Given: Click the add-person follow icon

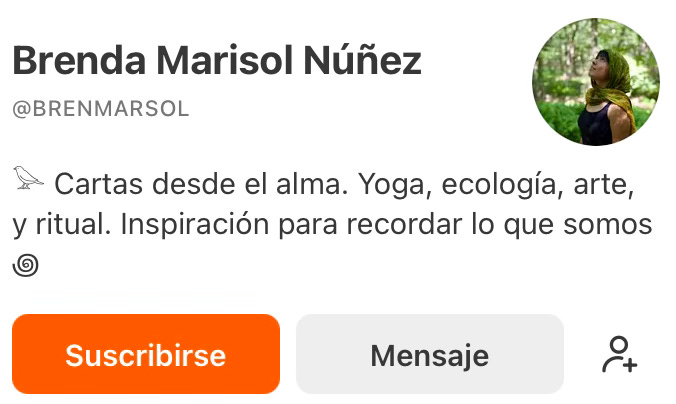Looking at the screenshot, I should pyautogui.click(x=620, y=354).
